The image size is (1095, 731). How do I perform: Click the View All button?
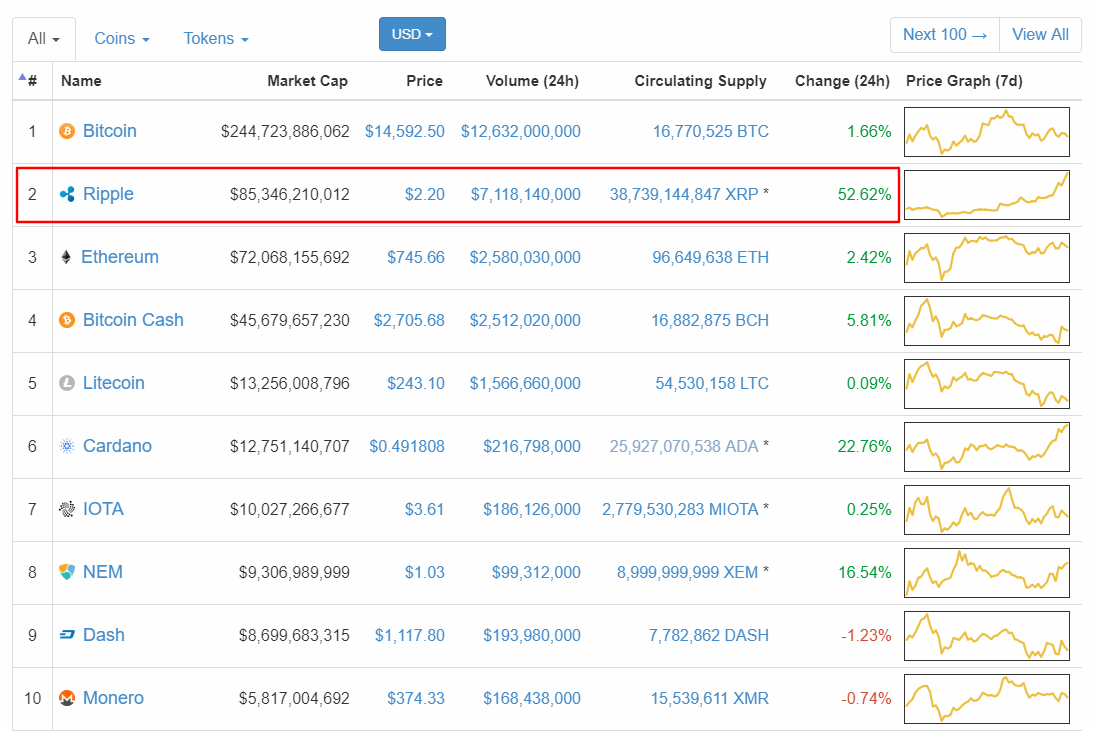point(1040,34)
